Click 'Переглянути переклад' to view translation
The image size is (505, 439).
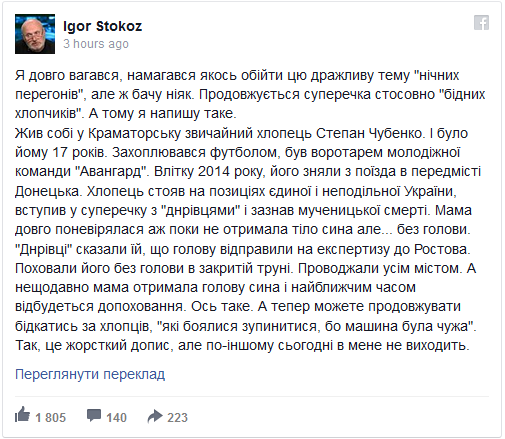coord(90,374)
